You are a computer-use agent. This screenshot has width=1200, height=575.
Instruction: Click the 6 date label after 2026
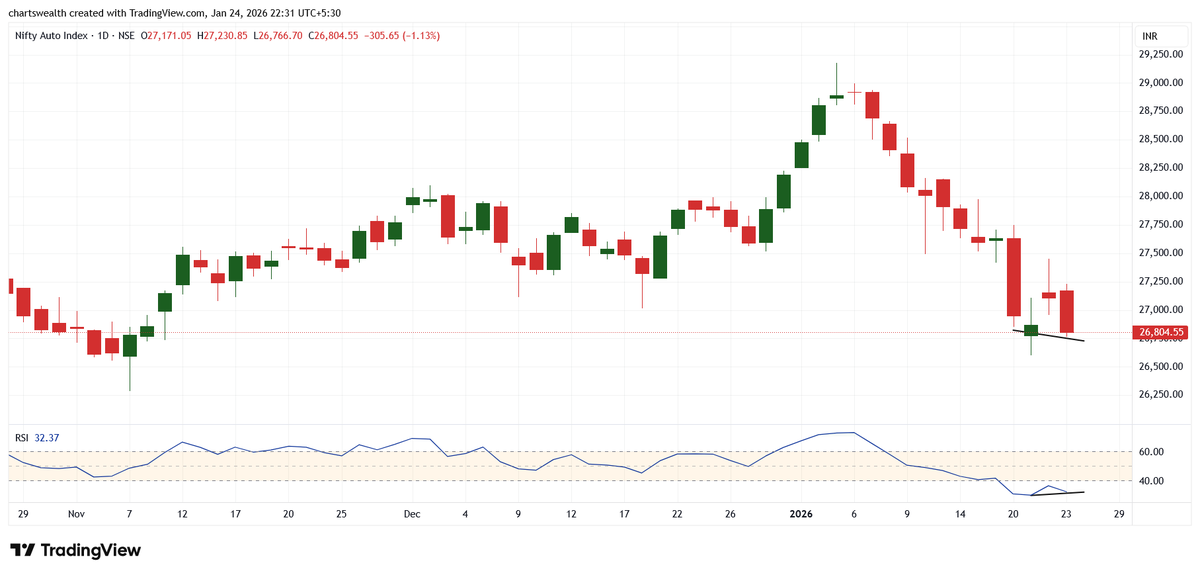(x=854, y=514)
